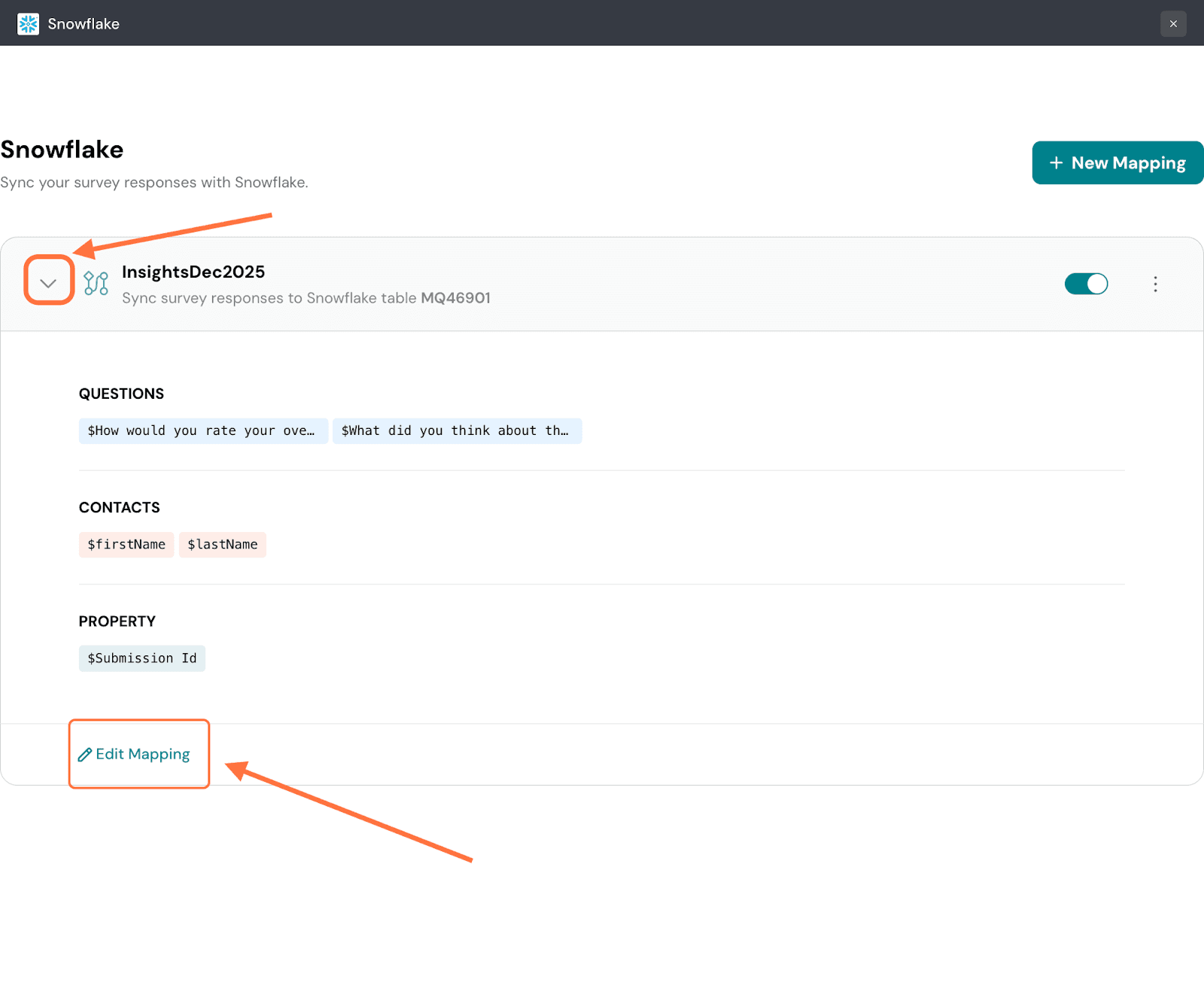This screenshot has width=1204, height=994.
Task: Click the QUESTIONS section heading
Action: tap(121, 394)
